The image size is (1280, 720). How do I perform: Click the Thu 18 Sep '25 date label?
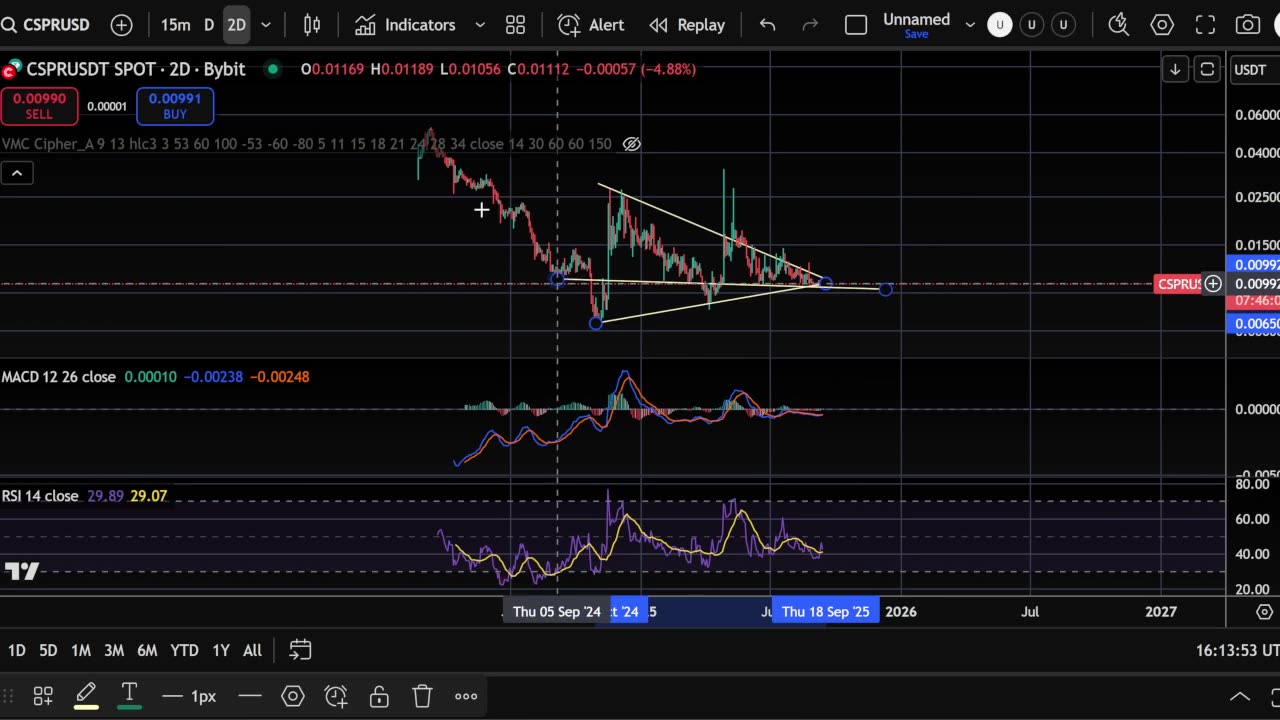(826, 611)
